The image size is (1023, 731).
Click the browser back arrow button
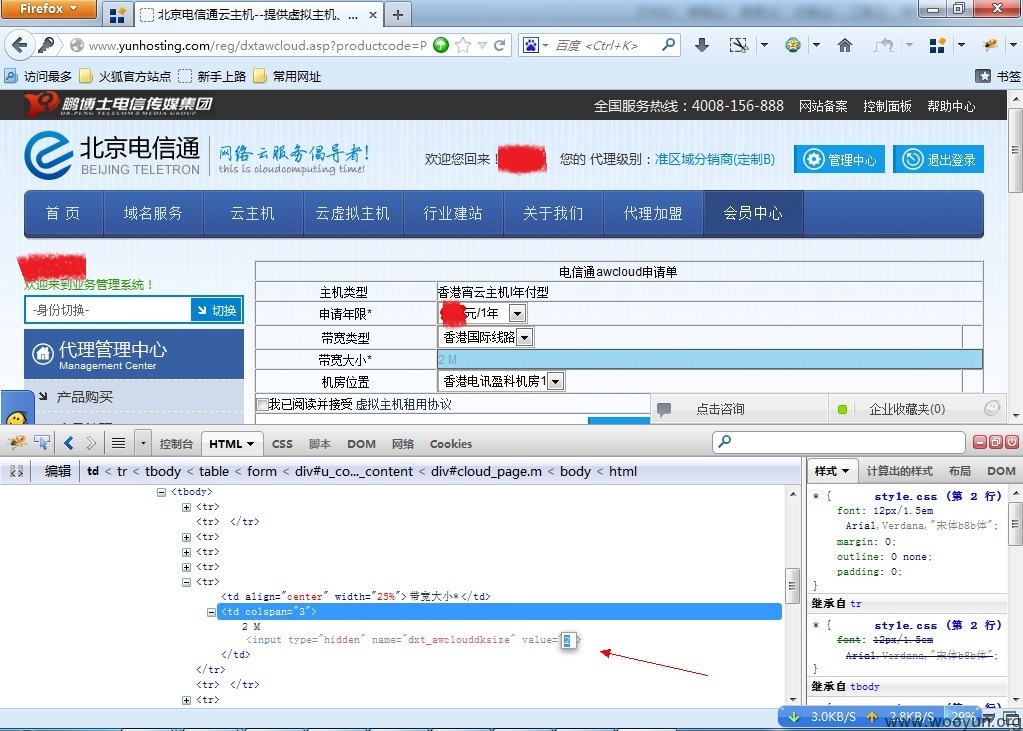20,45
